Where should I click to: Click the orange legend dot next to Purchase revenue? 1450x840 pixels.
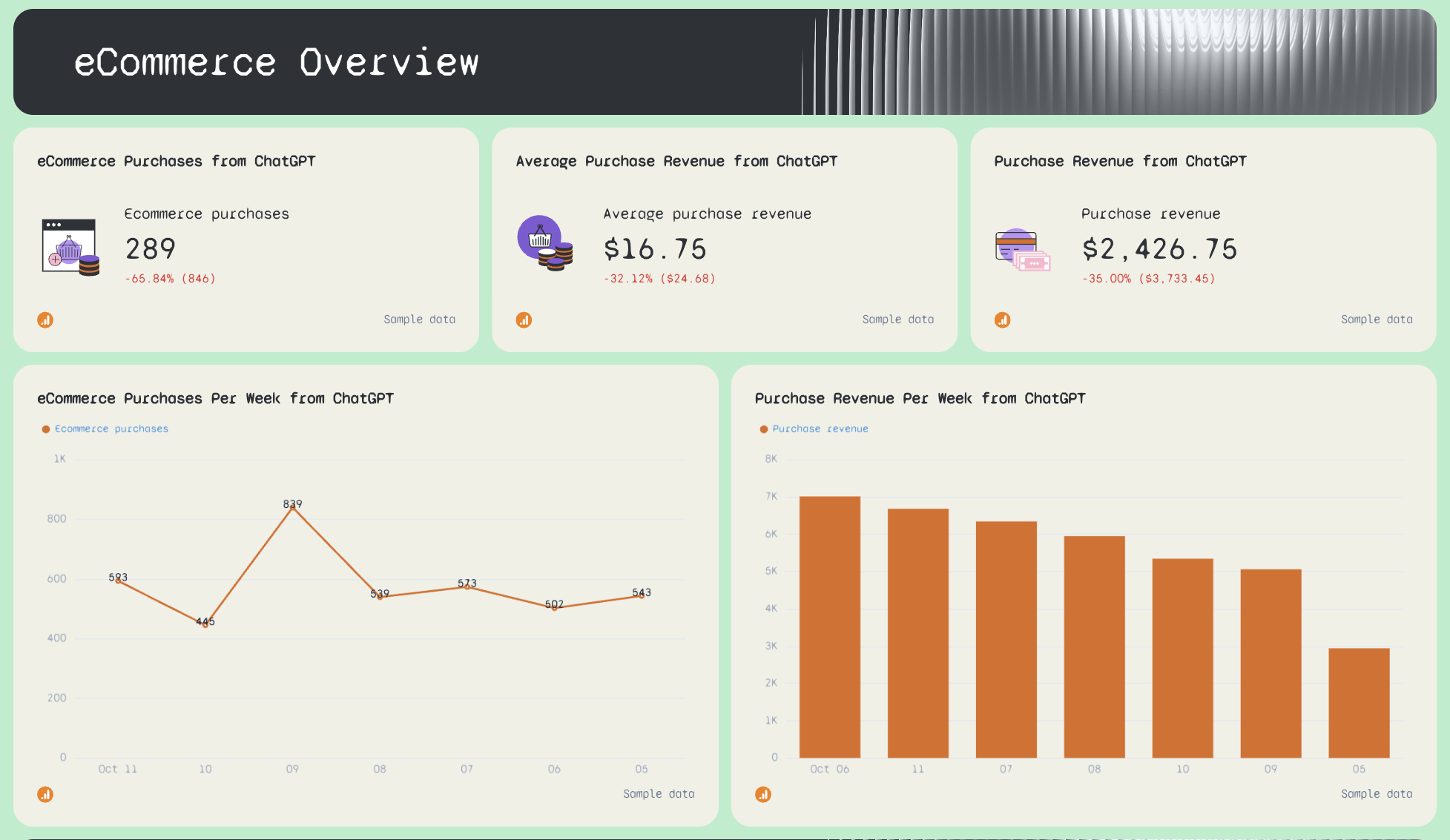[x=763, y=429]
